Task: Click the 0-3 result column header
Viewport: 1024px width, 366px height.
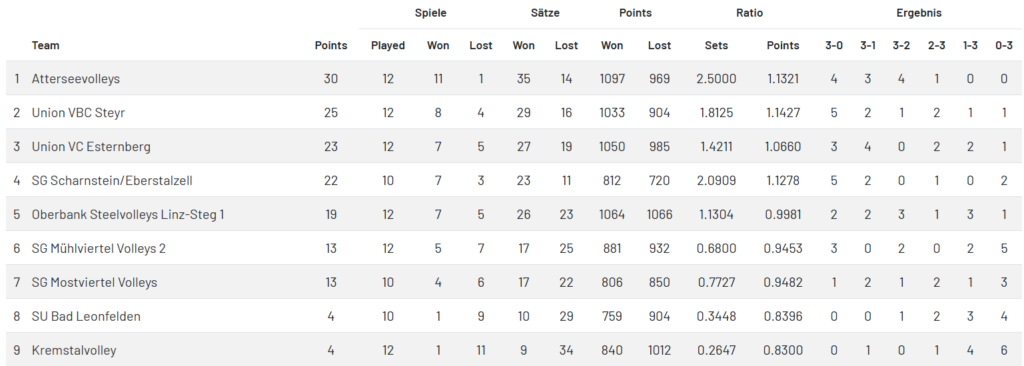Action: tap(1004, 46)
